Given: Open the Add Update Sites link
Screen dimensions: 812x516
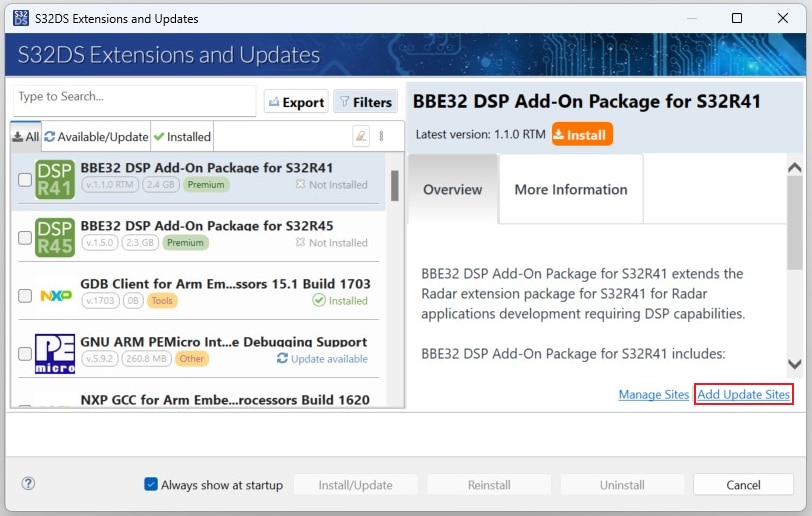Looking at the screenshot, I should tap(743, 395).
